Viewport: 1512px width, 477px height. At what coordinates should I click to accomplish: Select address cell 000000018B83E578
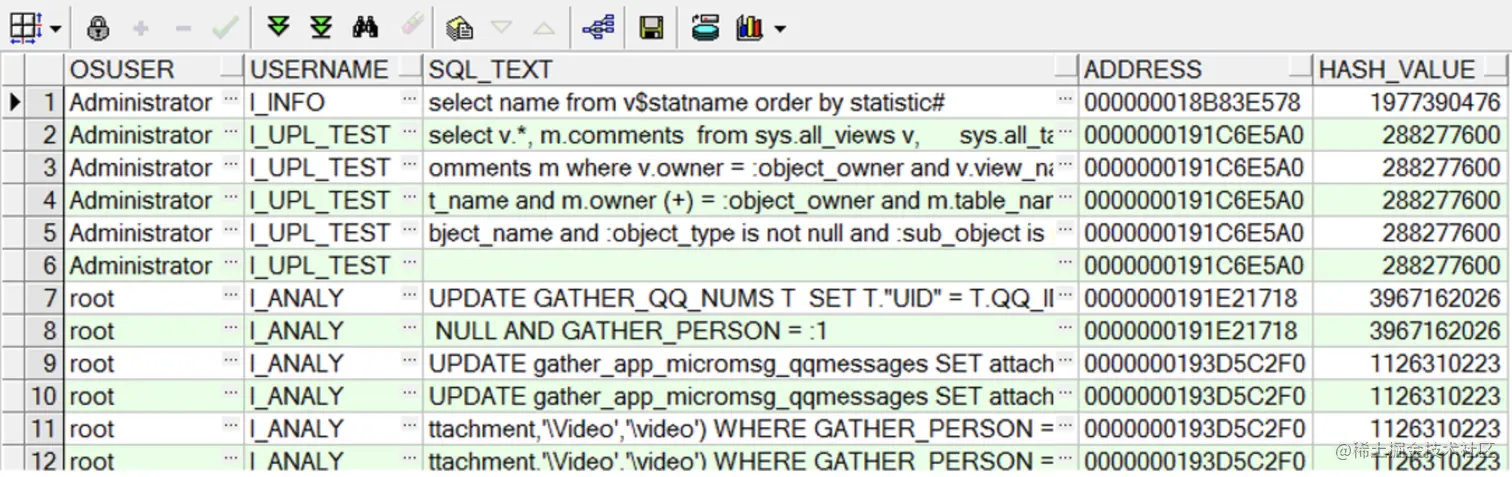[x=1197, y=102]
